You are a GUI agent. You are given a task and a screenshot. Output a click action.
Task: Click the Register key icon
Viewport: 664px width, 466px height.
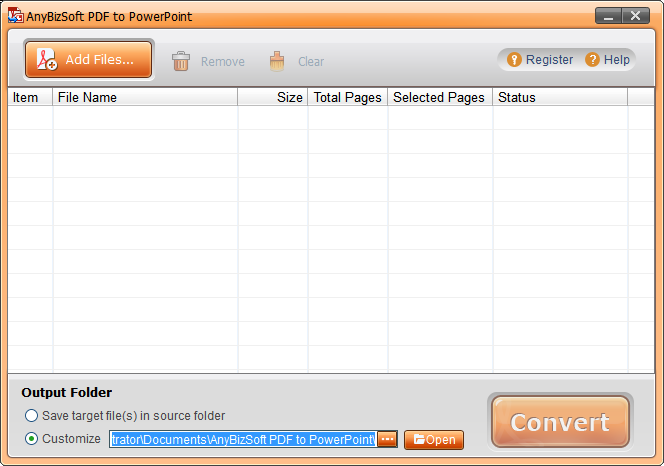click(515, 60)
